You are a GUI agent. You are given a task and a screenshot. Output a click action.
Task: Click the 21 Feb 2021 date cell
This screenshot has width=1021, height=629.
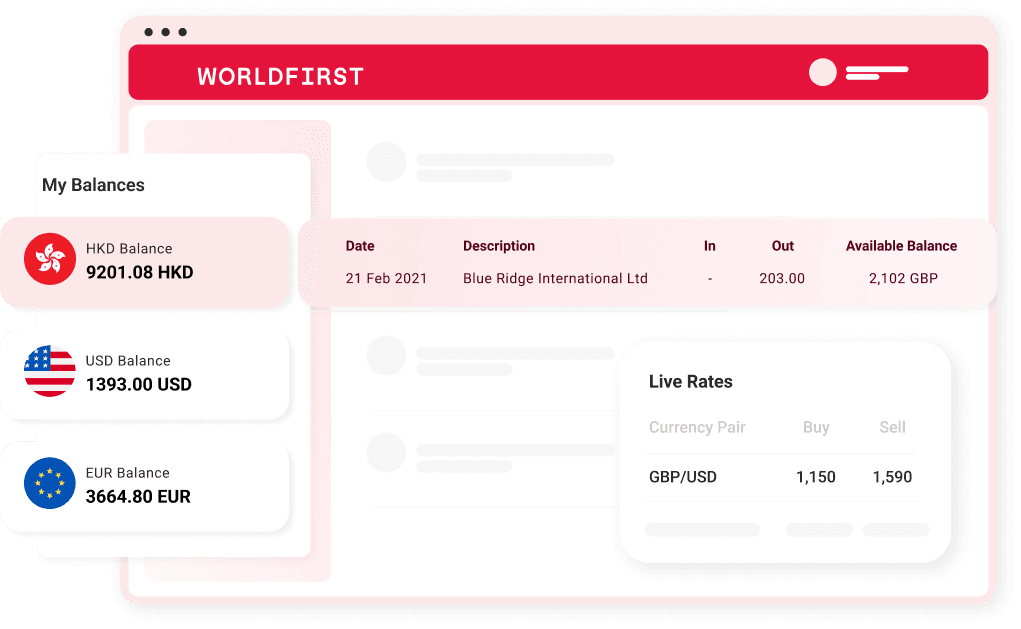(x=386, y=279)
